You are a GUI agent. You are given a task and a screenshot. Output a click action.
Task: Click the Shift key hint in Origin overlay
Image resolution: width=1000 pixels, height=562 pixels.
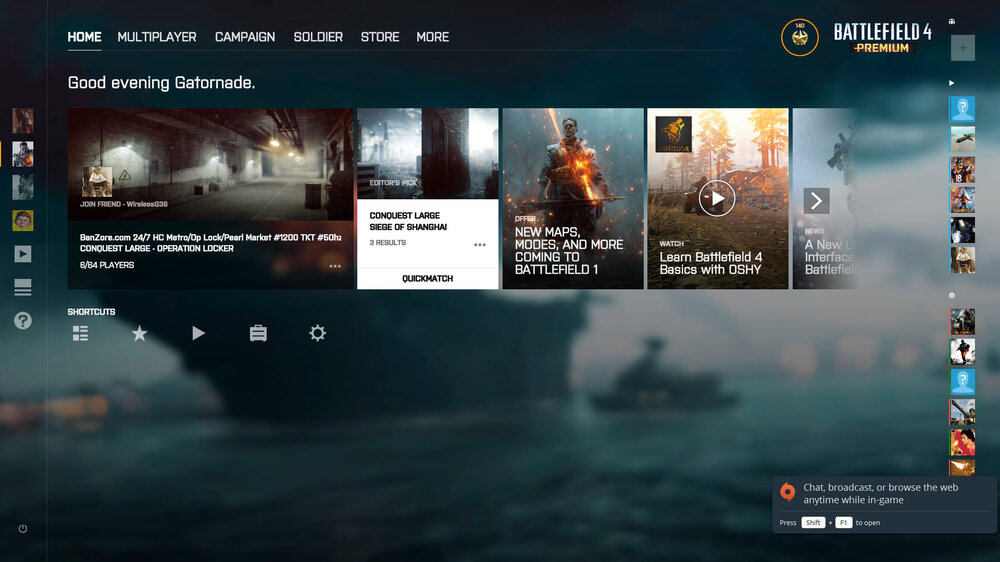pos(813,522)
